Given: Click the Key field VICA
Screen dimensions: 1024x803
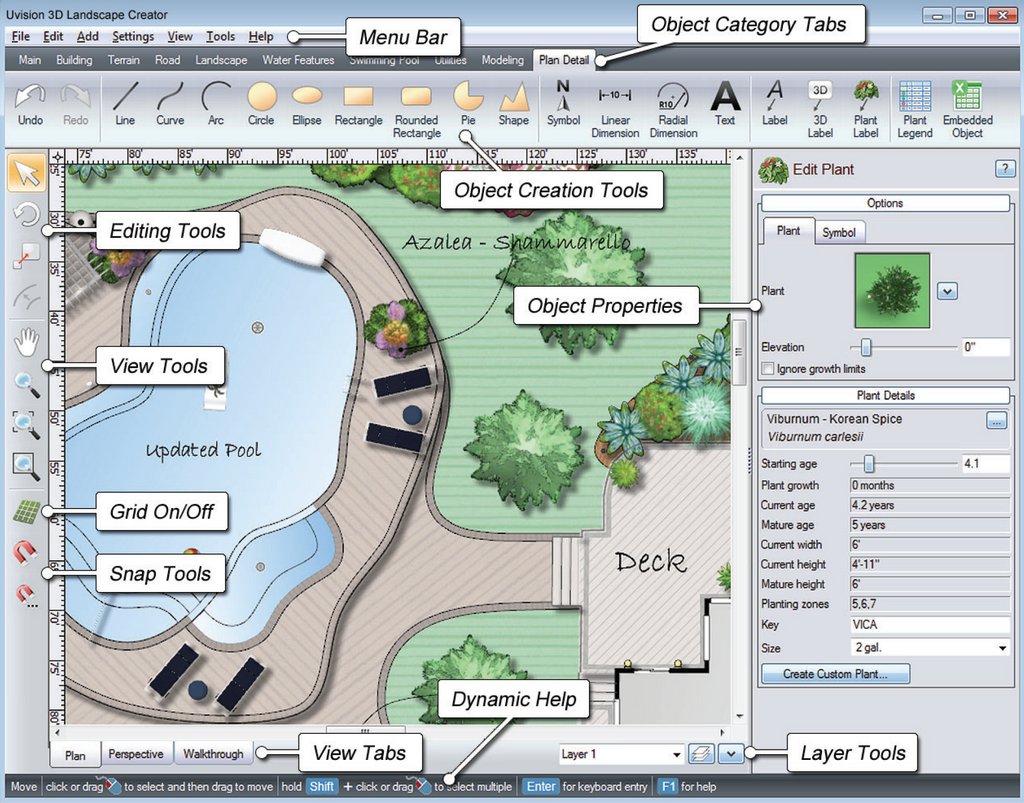Looking at the screenshot, I should pyautogui.click(x=930, y=625).
